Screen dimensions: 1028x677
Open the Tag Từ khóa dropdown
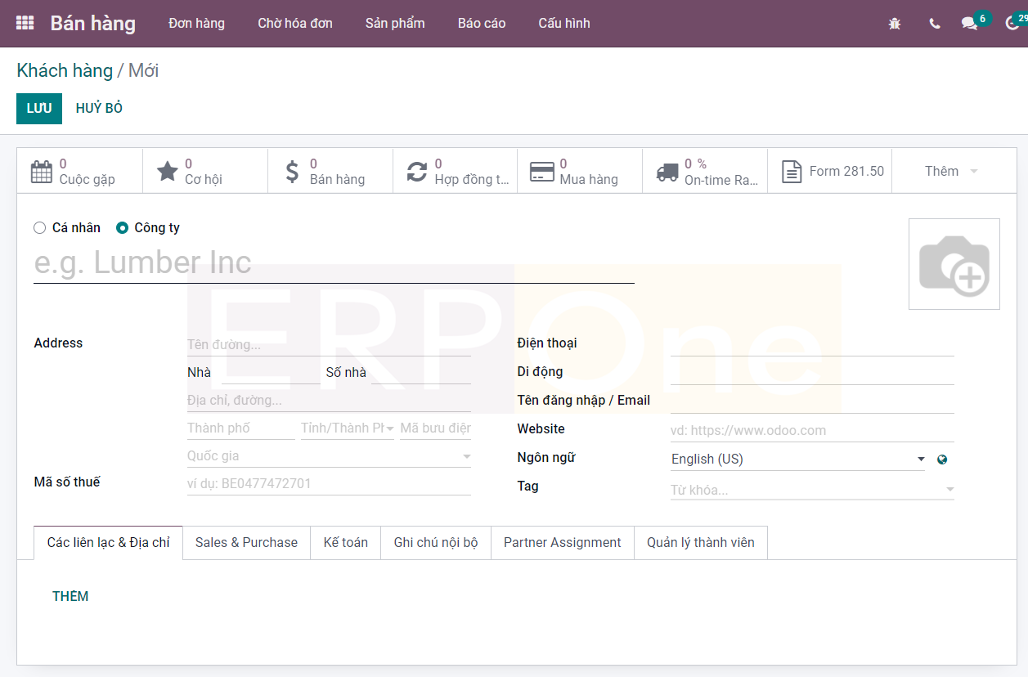(812, 490)
